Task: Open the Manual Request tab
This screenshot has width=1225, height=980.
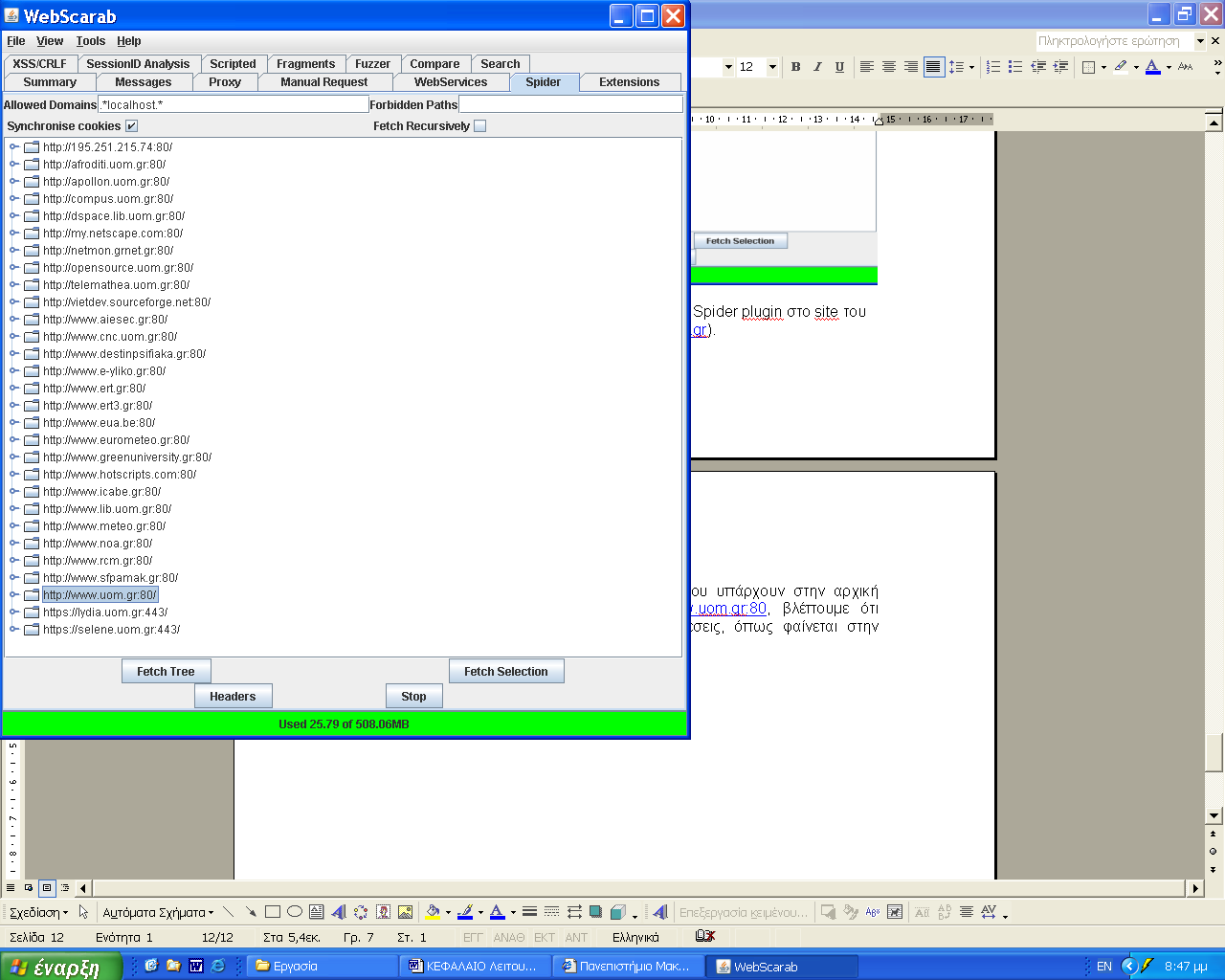Action: click(x=323, y=82)
